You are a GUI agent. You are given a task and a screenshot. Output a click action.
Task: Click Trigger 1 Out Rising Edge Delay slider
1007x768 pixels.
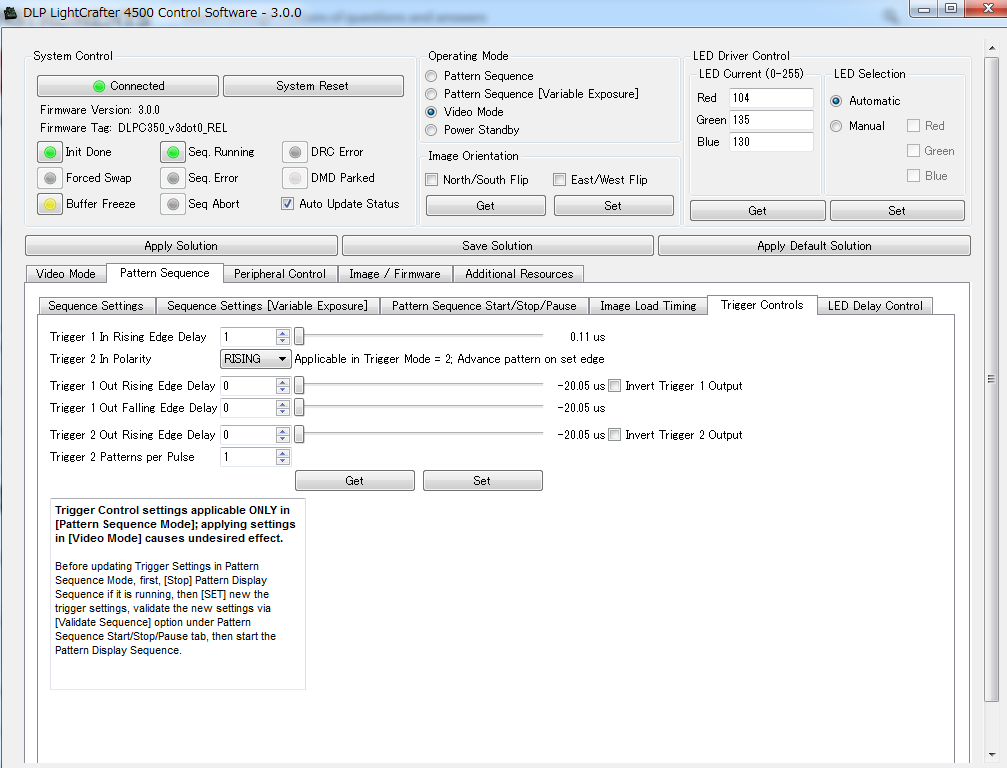(x=419, y=385)
